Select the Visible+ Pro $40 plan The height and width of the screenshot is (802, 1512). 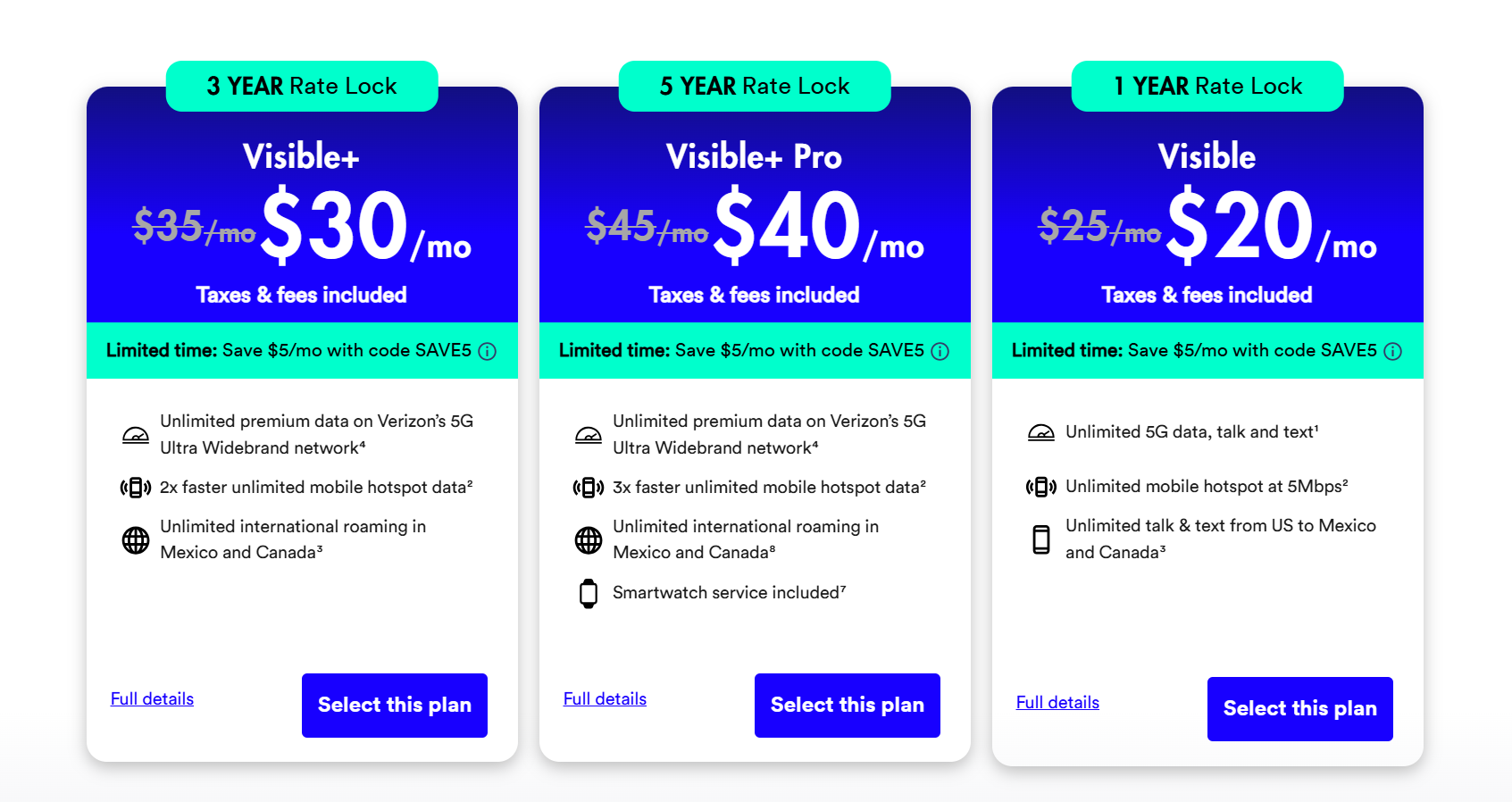pyautogui.click(x=848, y=706)
